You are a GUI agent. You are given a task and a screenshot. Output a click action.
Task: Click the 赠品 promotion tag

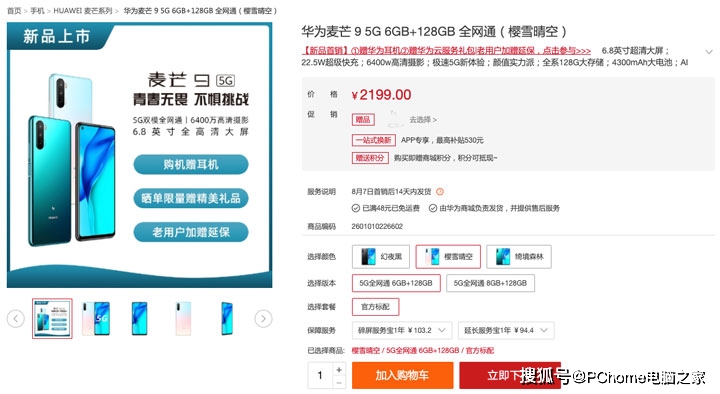click(363, 120)
